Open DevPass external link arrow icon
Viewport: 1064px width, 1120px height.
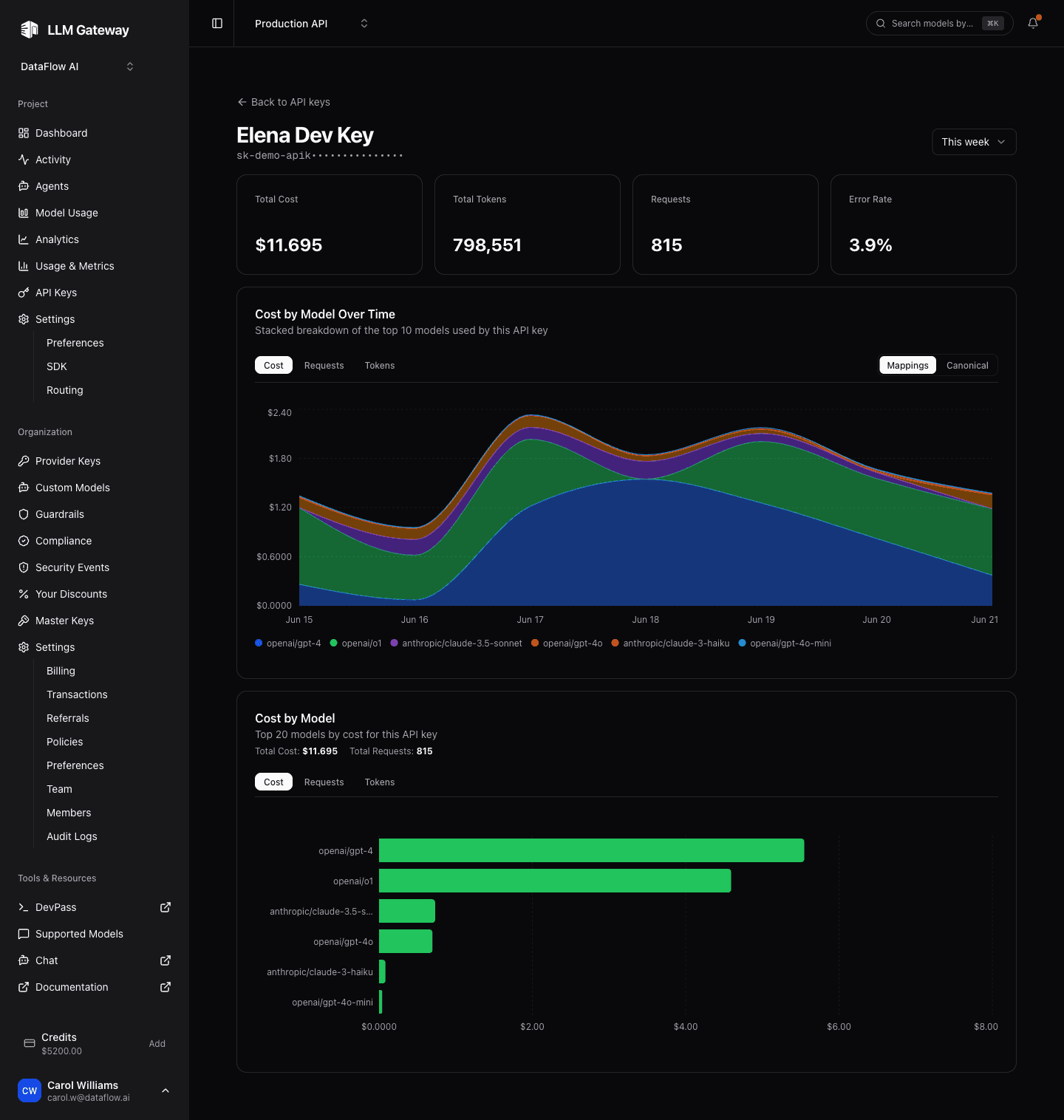pos(166,907)
